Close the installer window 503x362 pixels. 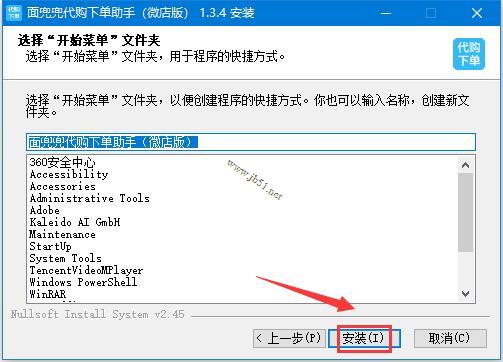[477, 13]
